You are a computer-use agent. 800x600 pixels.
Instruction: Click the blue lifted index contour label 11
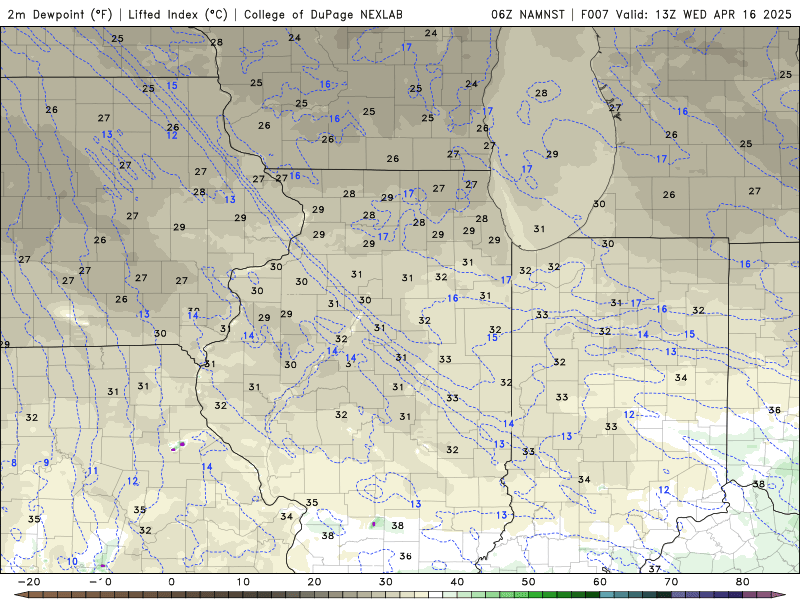(92, 471)
